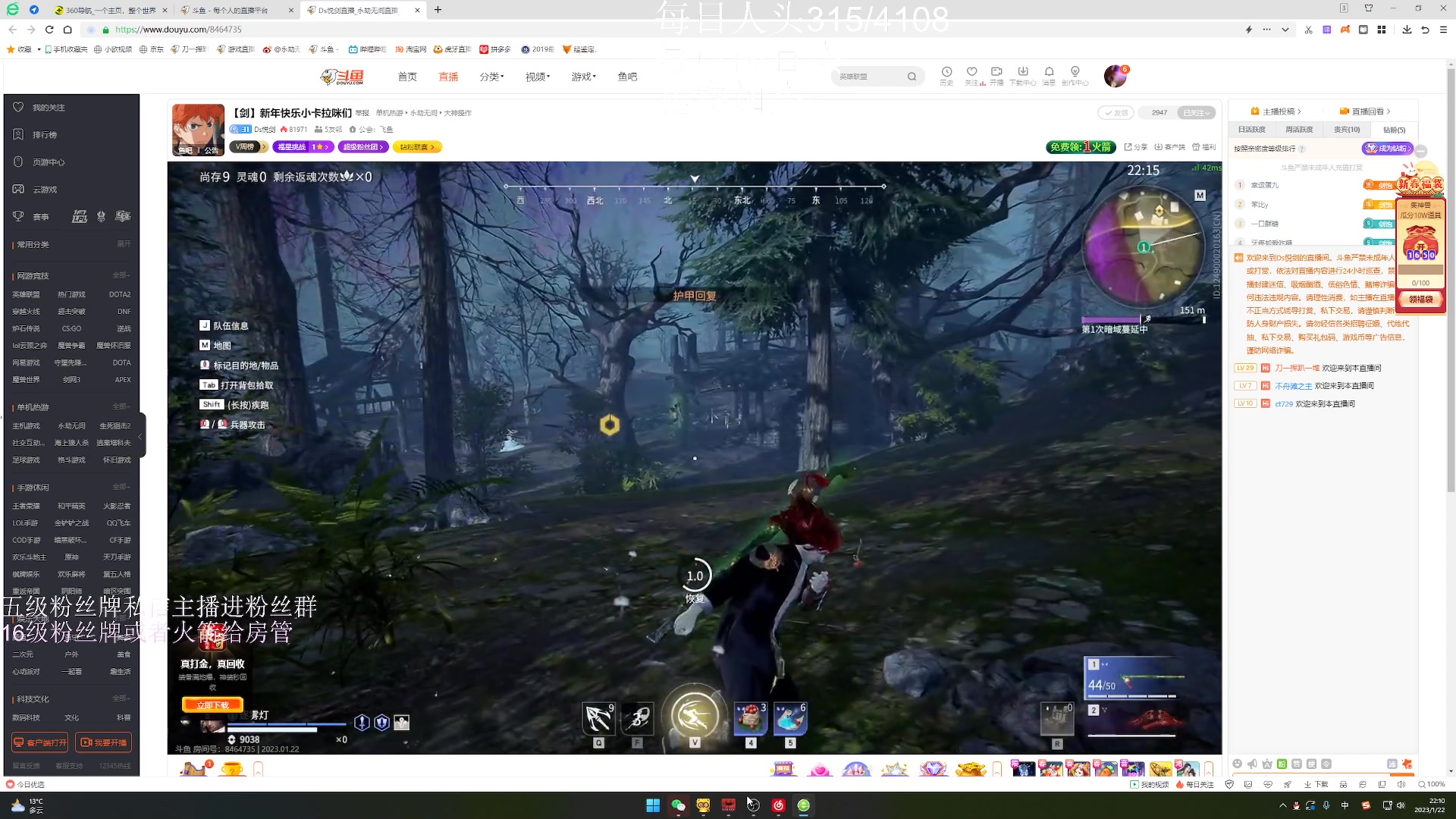Viewport: 1456px width, 819px height.
Task: Click the creation center lightbulb icon
Action: pos(1075,72)
